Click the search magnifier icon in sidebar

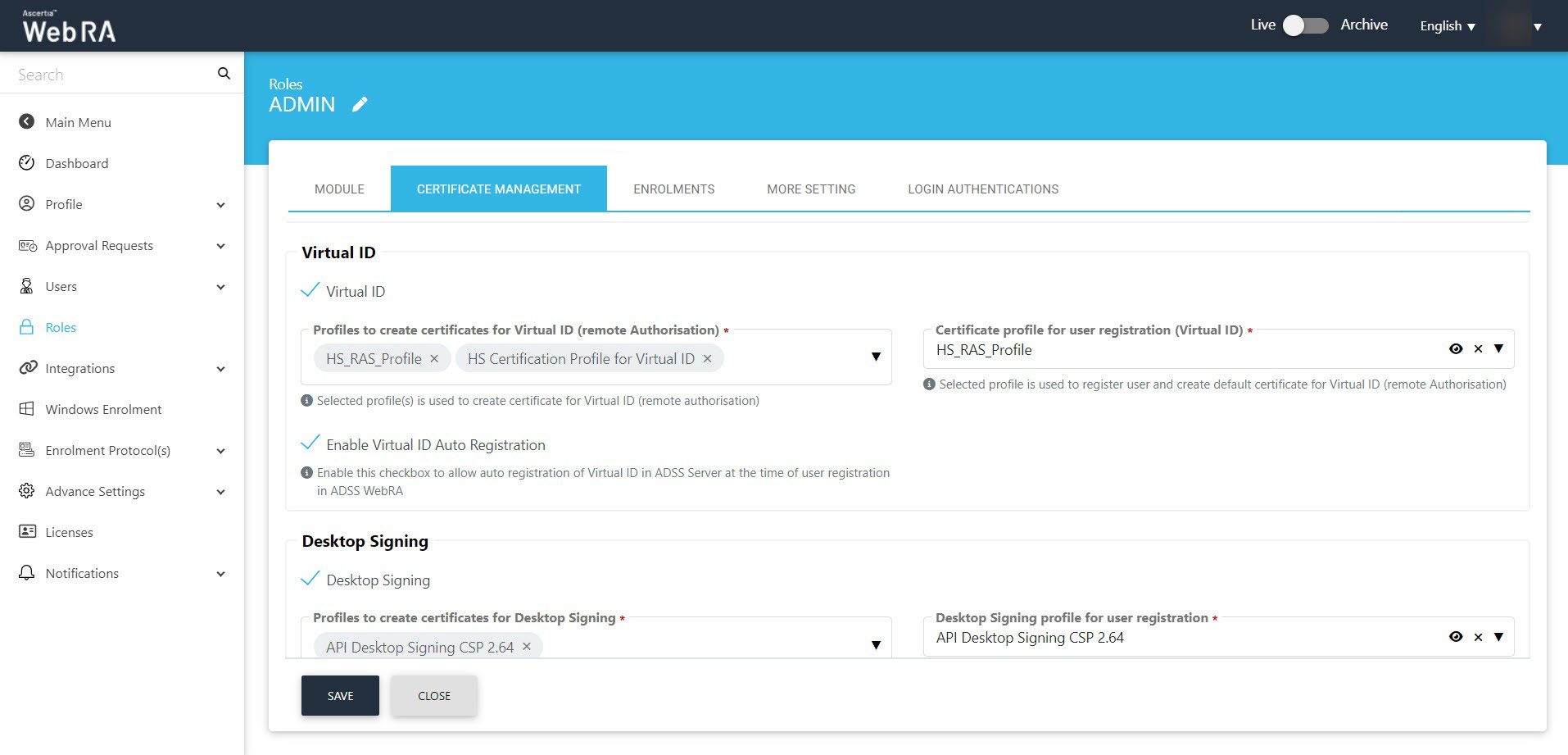(x=224, y=74)
